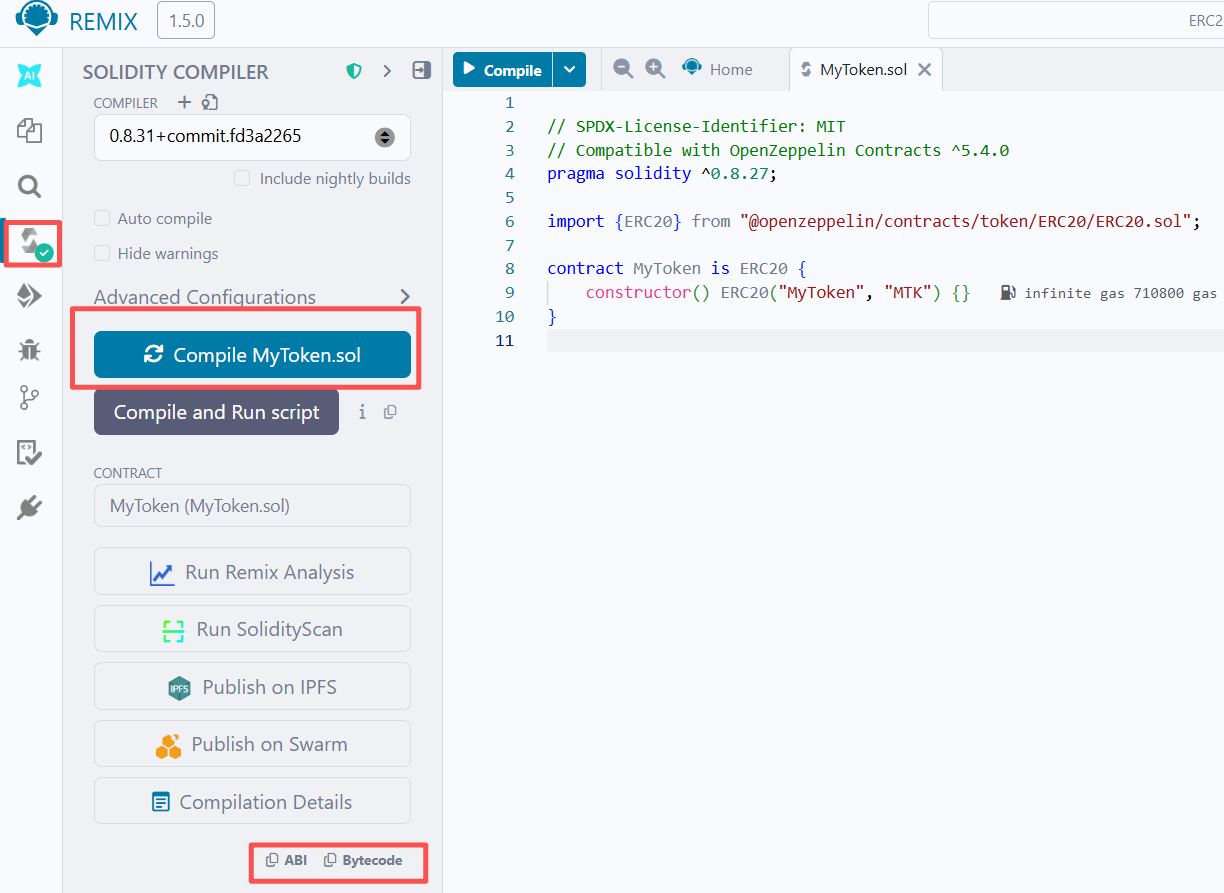Click the pragma solidity ^0.8.27 line

click(662, 173)
